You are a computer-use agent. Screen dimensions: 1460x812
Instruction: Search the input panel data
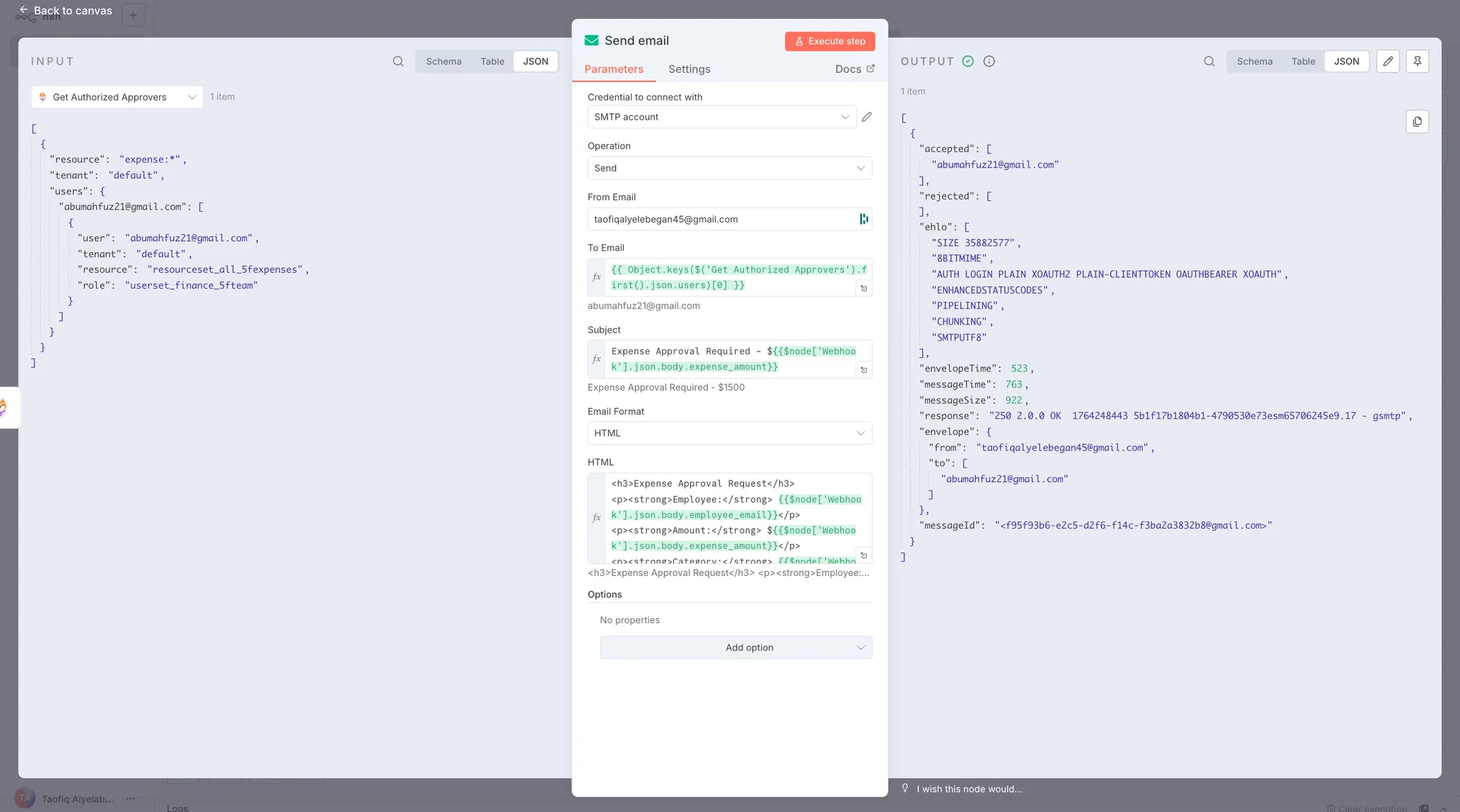click(398, 61)
